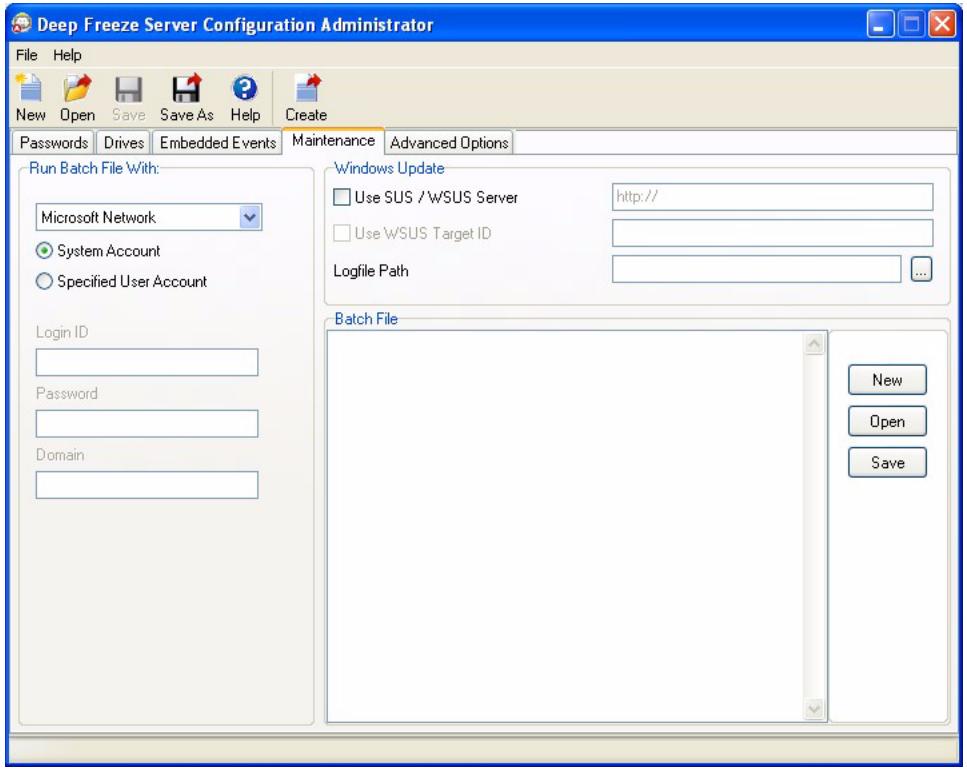The height and width of the screenshot is (773, 967).
Task: Click the Domain input field
Action: pyautogui.click(x=147, y=485)
